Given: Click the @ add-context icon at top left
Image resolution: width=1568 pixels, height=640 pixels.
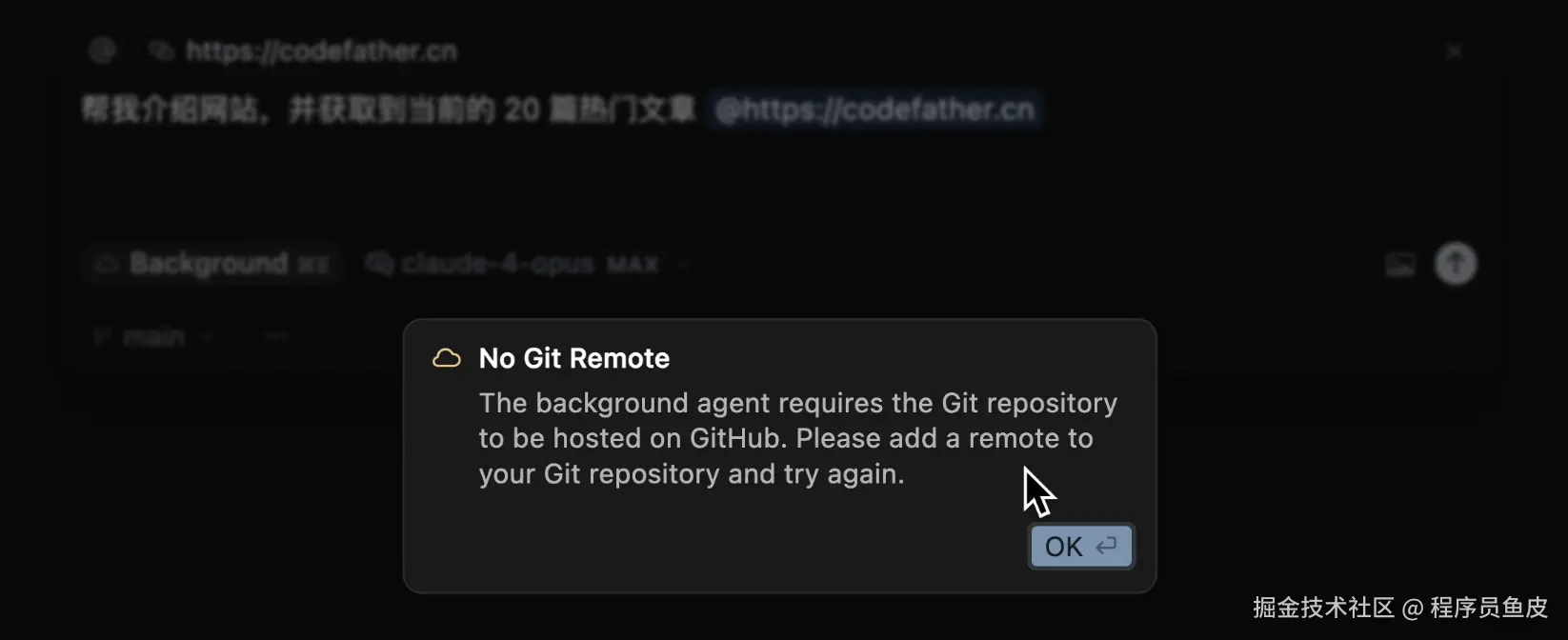Looking at the screenshot, I should coord(103,50).
